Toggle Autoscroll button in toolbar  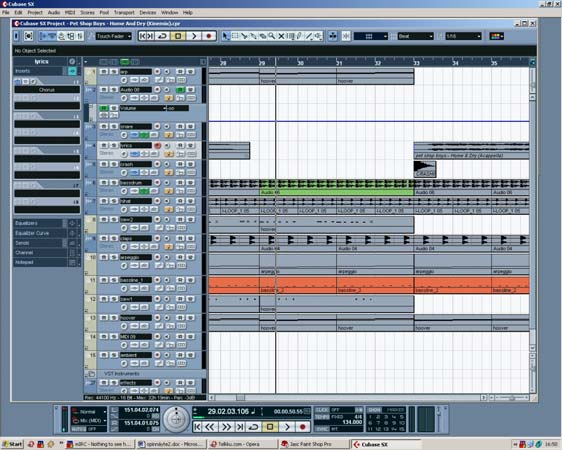333,36
